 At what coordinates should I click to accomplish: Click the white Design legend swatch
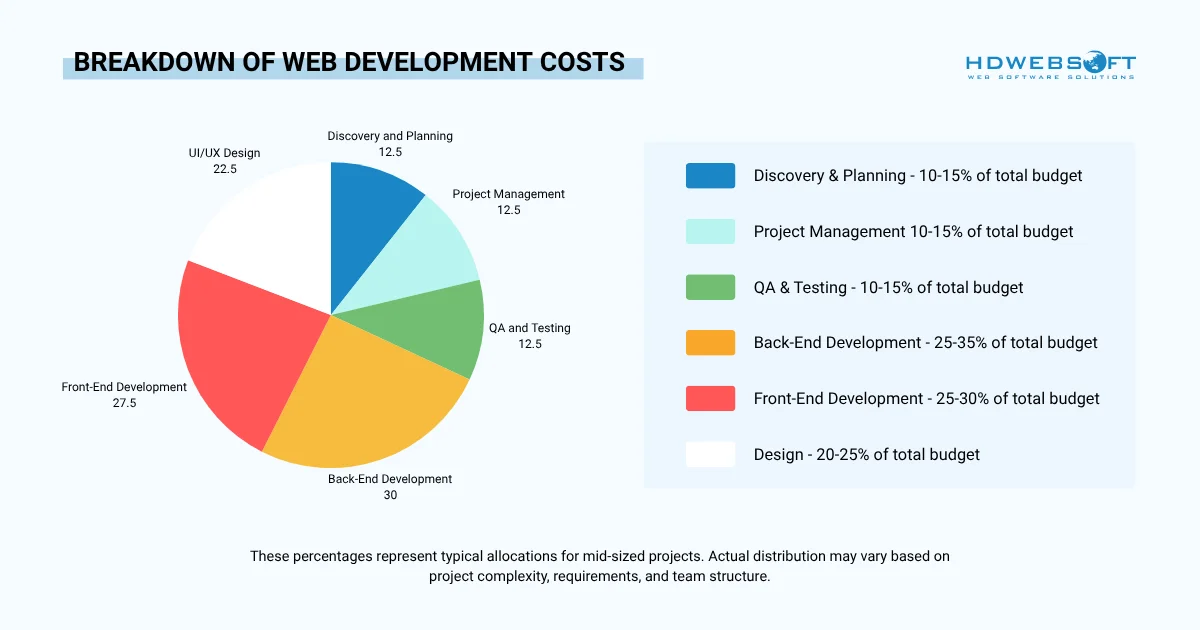pos(710,453)
